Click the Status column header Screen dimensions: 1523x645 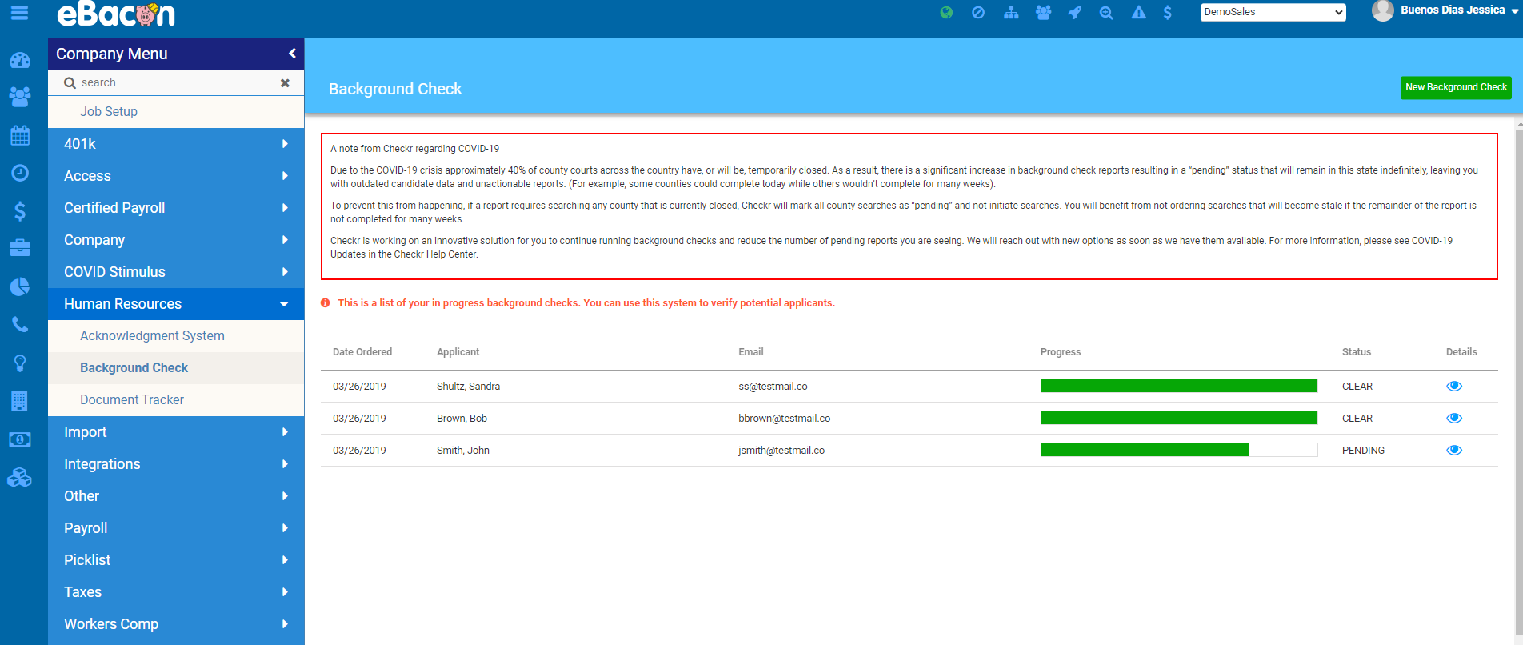point(1356,352)
